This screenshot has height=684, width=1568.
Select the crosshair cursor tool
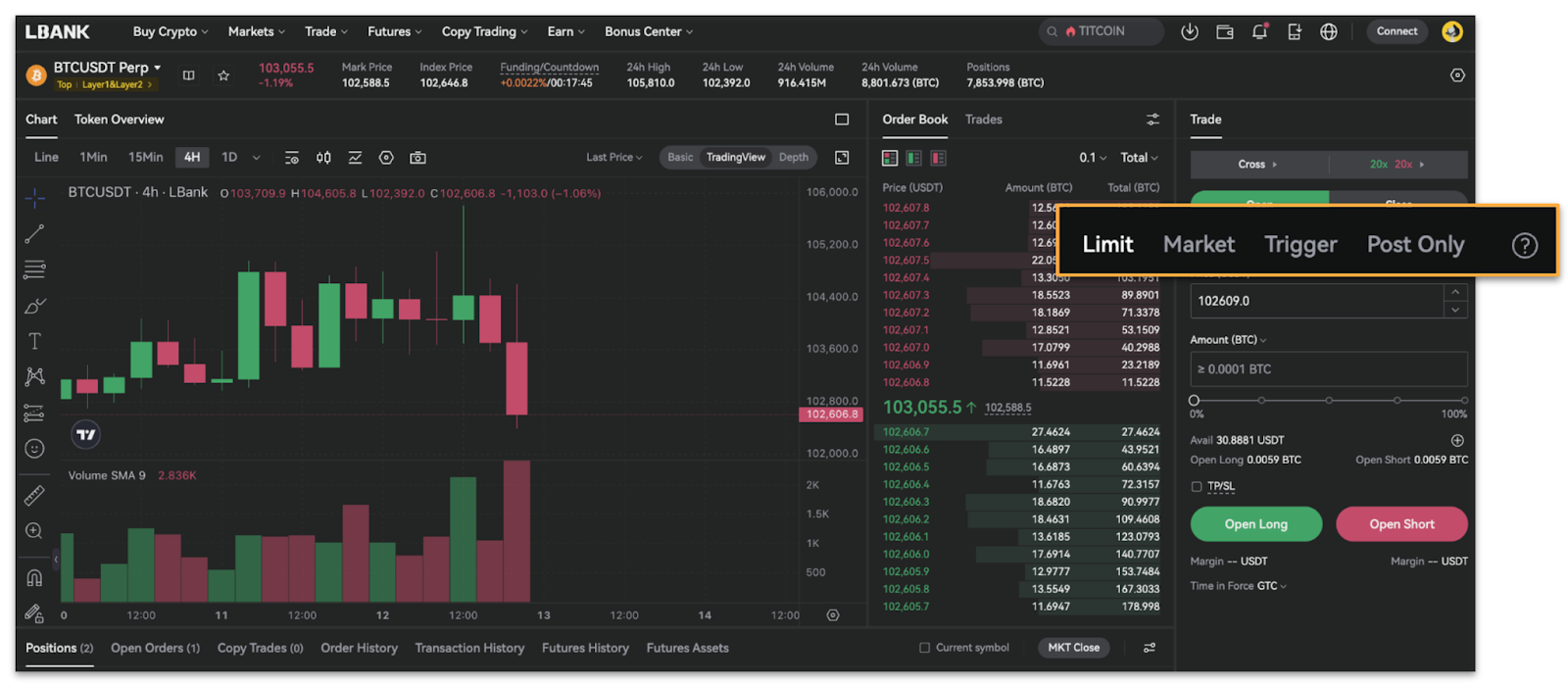tap(34, 198)
